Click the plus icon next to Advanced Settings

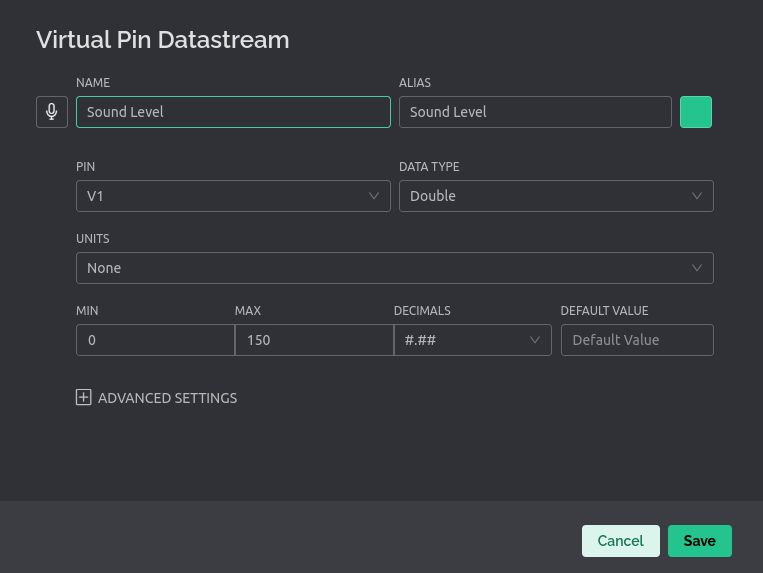[84, 398]
